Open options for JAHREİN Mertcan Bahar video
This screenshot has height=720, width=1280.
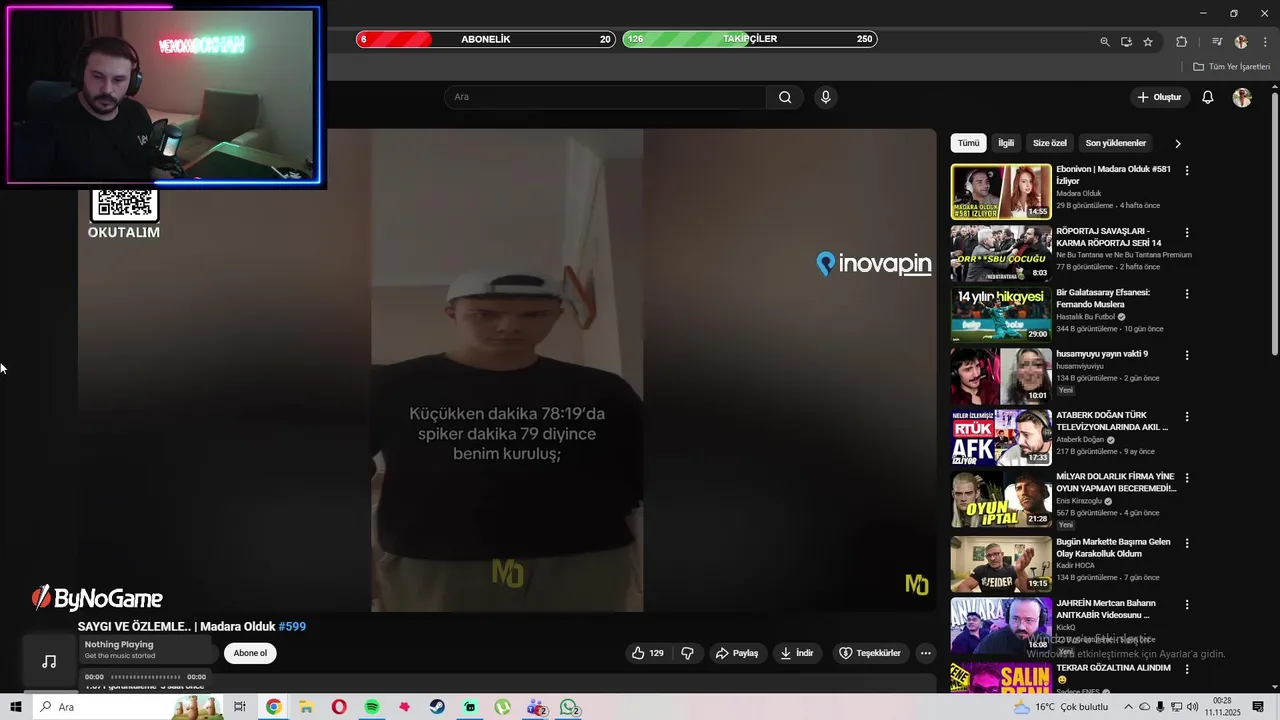1187,605
